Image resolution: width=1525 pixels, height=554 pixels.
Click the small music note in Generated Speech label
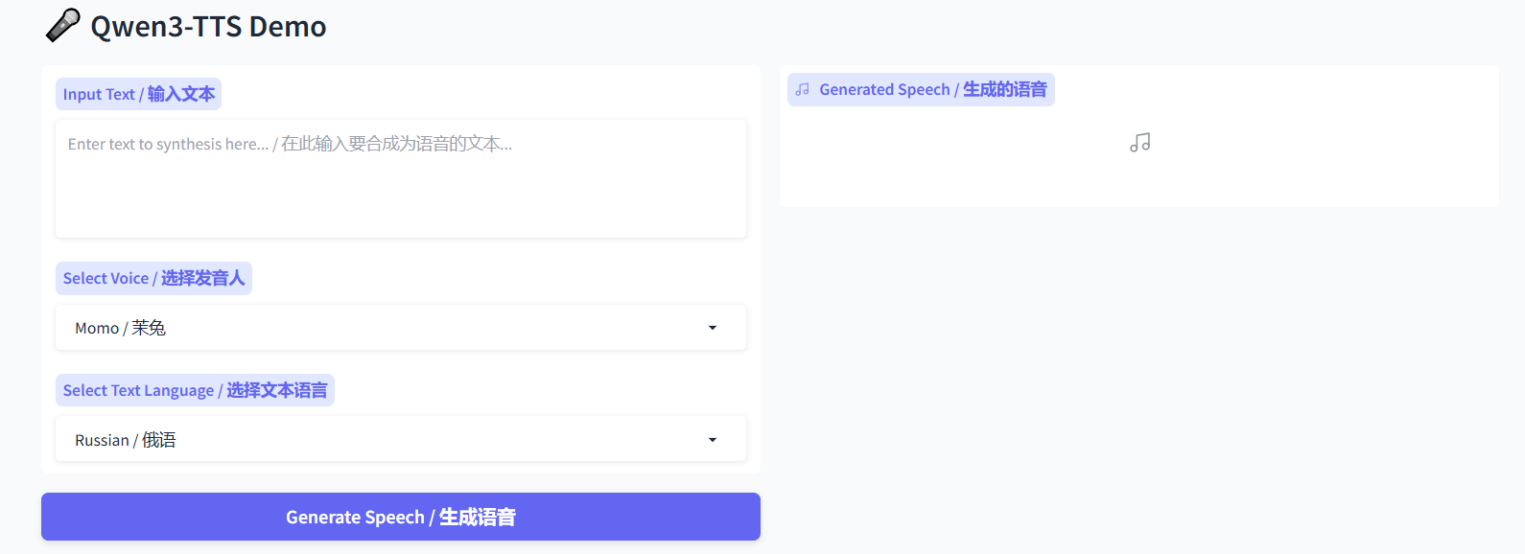pyautogui.click(x=802, y=90)
